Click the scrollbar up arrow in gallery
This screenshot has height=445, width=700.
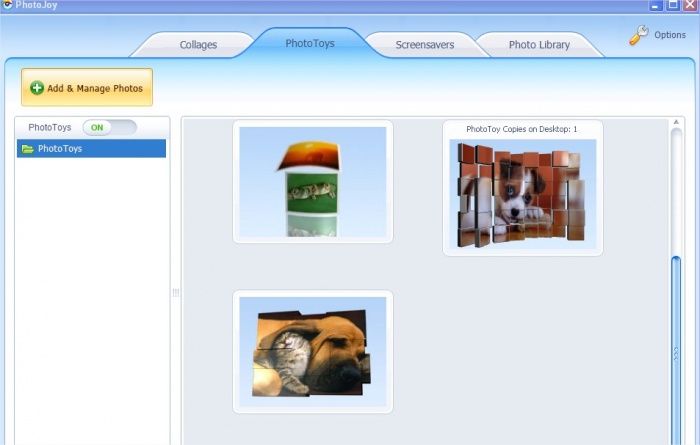(676, 122)
